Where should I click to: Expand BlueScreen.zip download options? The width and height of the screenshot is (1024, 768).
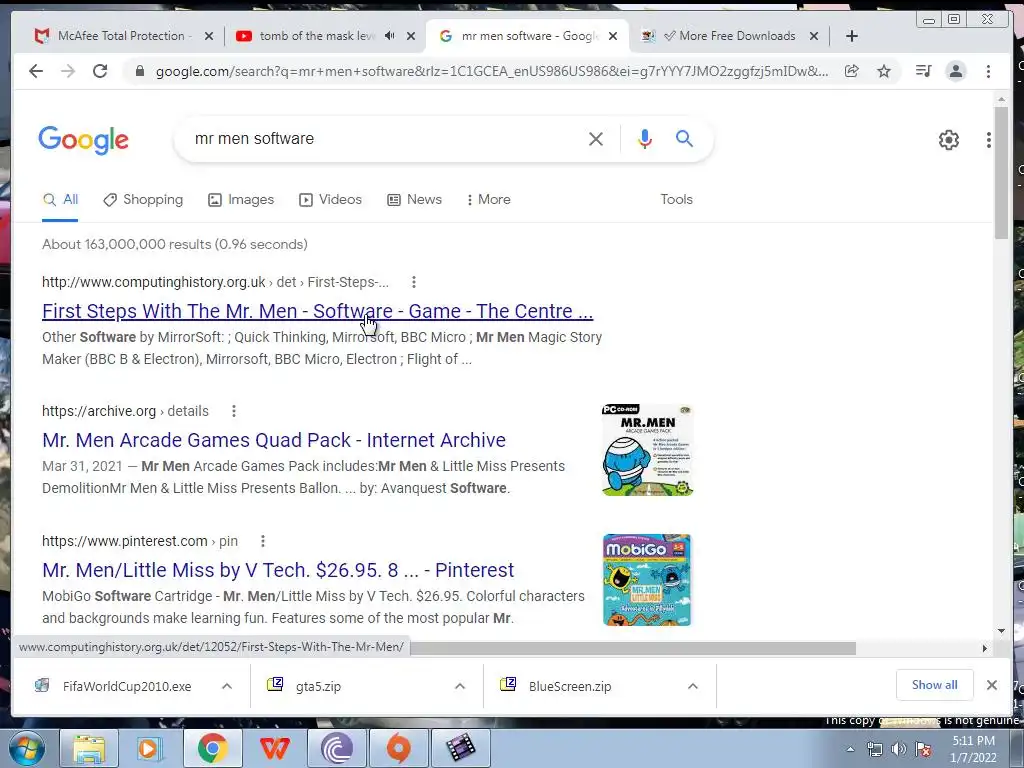(x=693, y=686)
